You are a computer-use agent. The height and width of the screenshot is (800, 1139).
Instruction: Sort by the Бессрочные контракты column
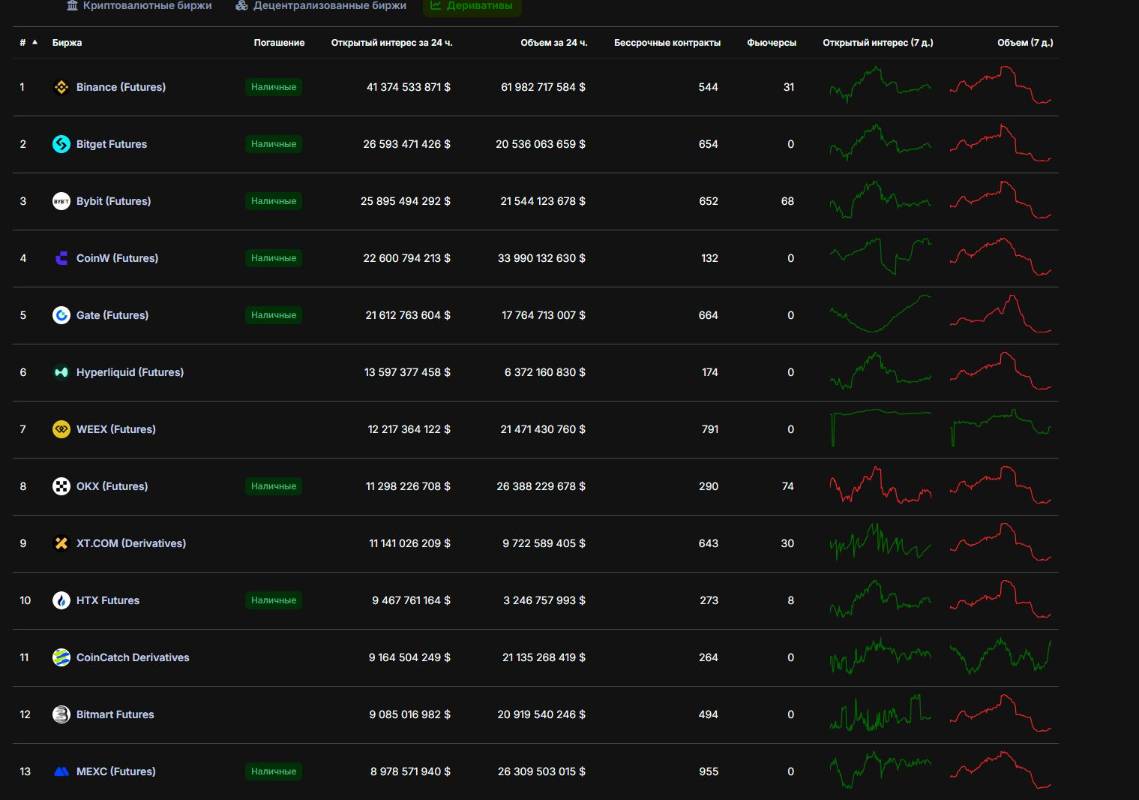click(x=666, y=43)
